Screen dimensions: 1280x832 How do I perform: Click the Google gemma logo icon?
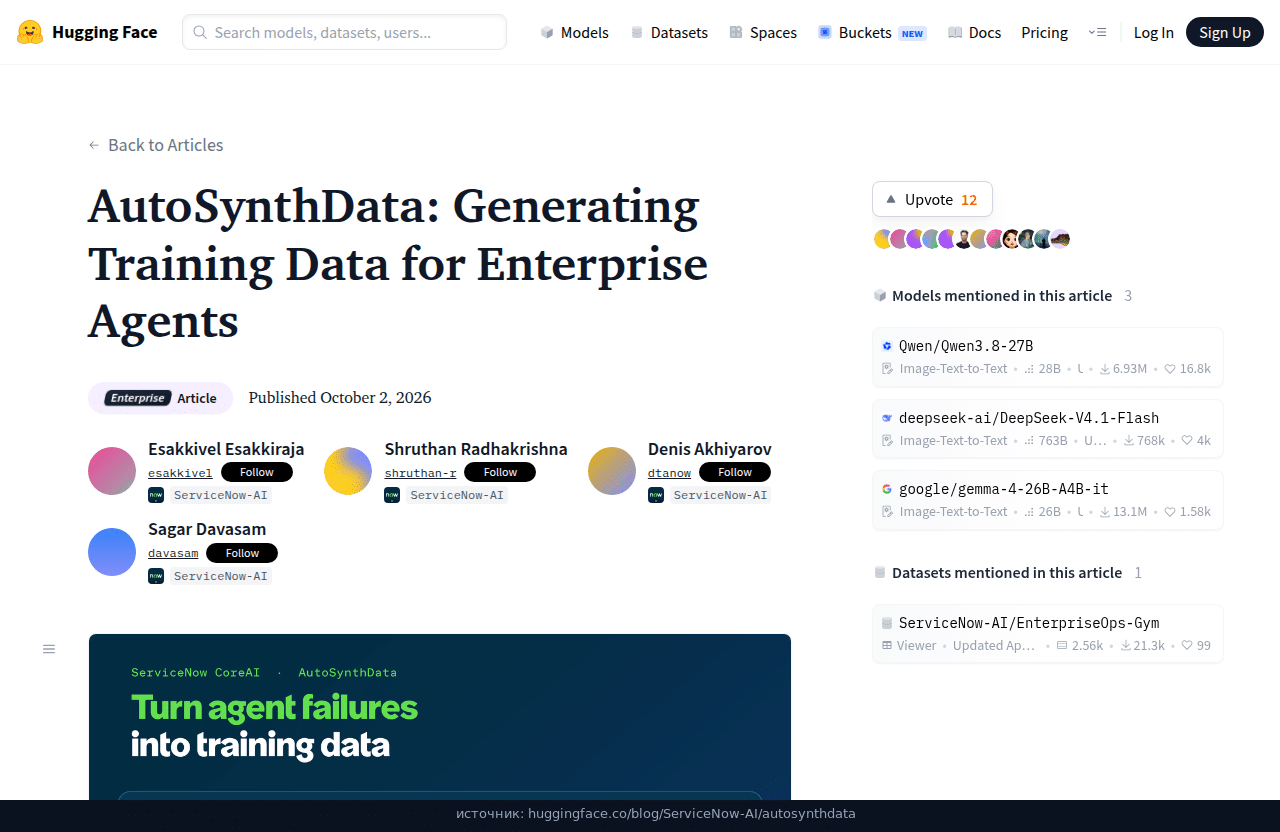[887, 489]
